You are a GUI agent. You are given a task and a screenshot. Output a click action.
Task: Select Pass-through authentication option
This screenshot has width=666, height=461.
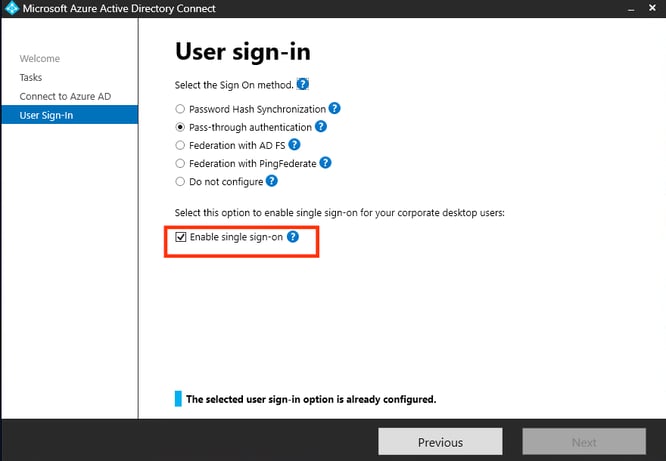(x=180, y=127)
